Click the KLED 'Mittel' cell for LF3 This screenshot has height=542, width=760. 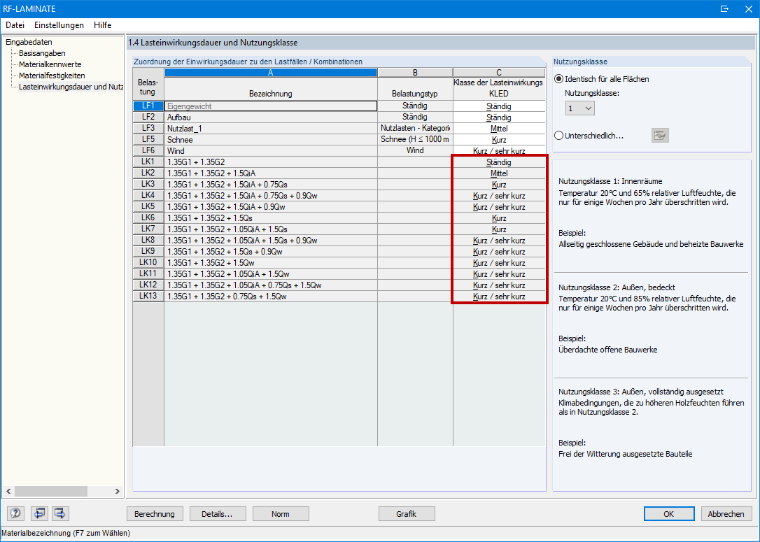click(499, 128)
